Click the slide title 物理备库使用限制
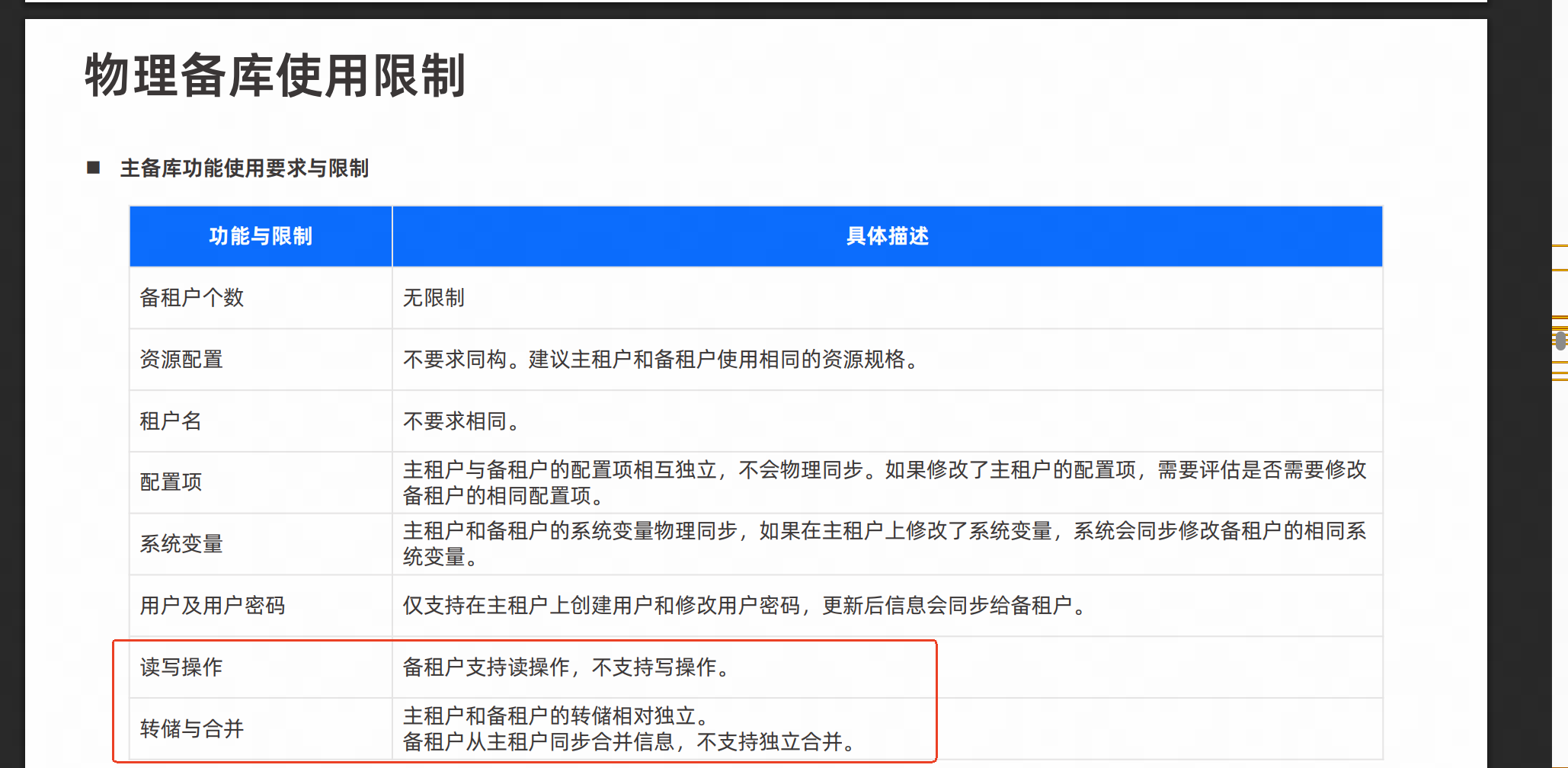This screenshot has height=768, width=1568. tap(275, 75)
